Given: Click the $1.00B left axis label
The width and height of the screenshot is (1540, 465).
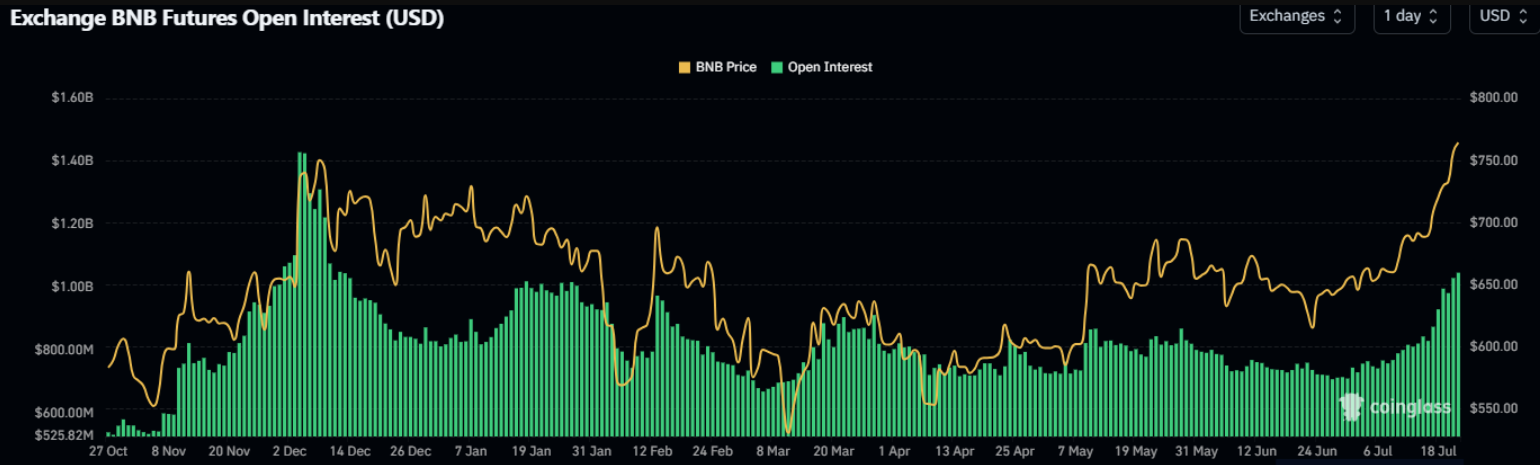Looking at the screenshot, I should [x=72, y=286].
